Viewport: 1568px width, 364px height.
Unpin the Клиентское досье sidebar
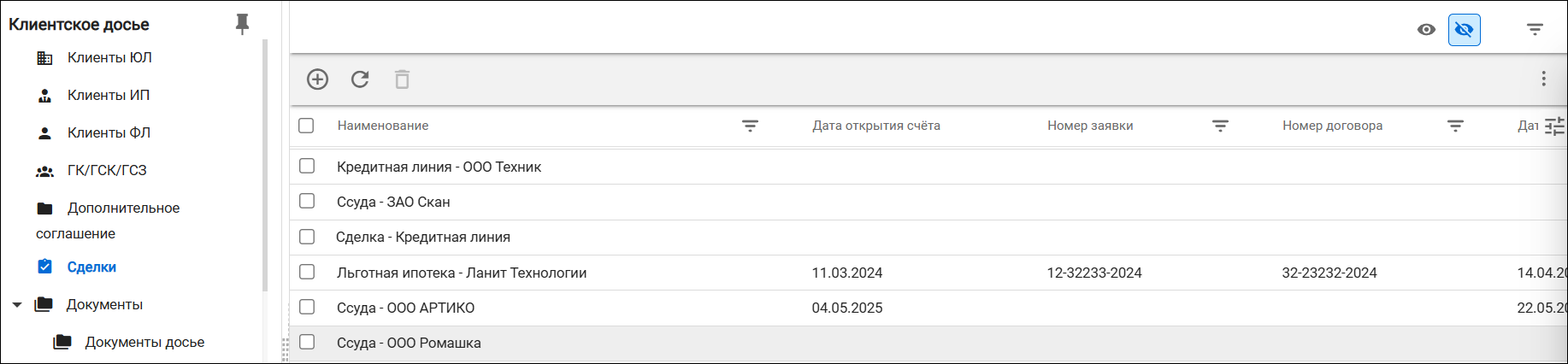click(242, 24)
